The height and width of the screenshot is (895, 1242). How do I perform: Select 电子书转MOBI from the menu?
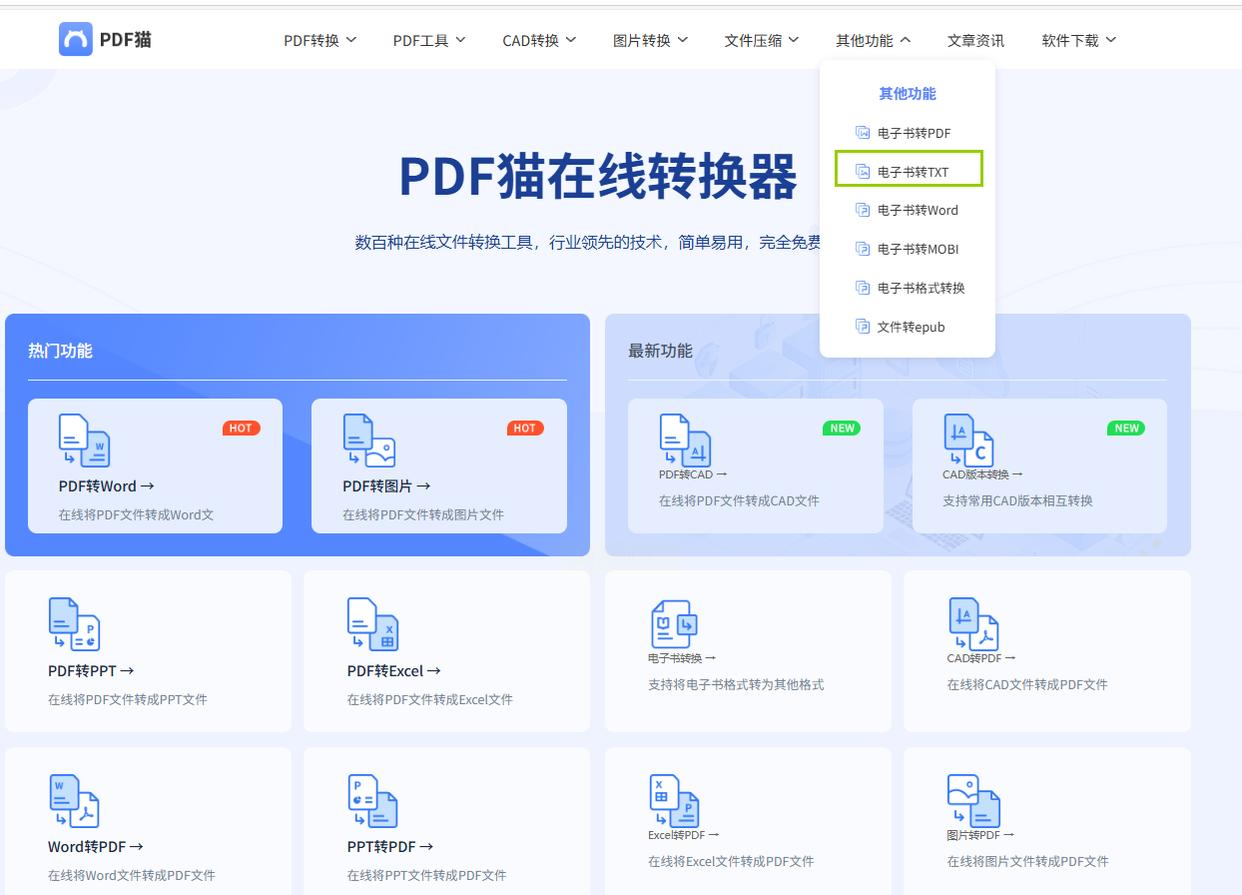[x=907, y=249]
